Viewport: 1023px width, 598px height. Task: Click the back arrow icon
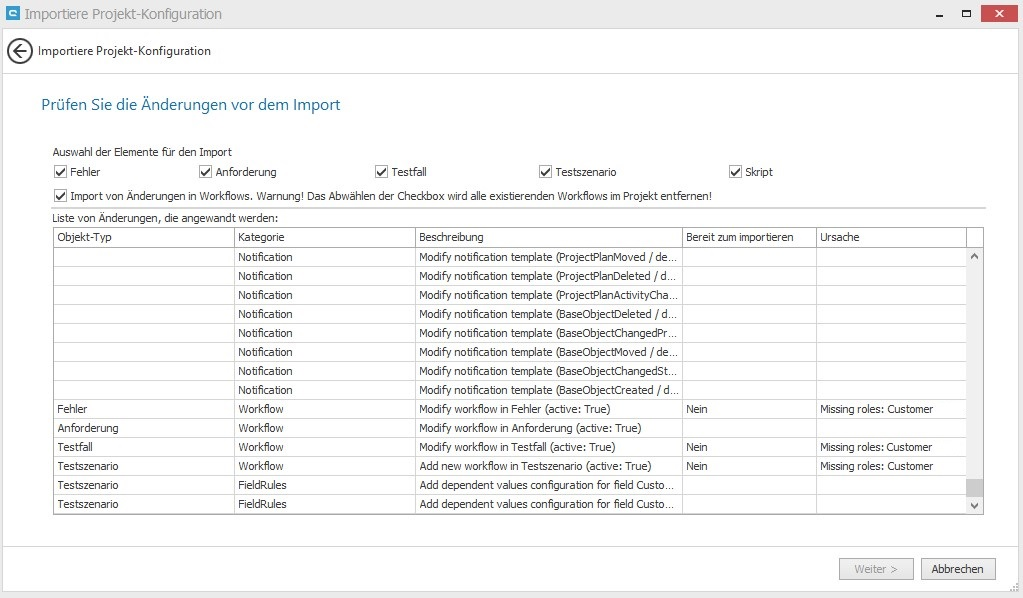(x=20, y=51)
